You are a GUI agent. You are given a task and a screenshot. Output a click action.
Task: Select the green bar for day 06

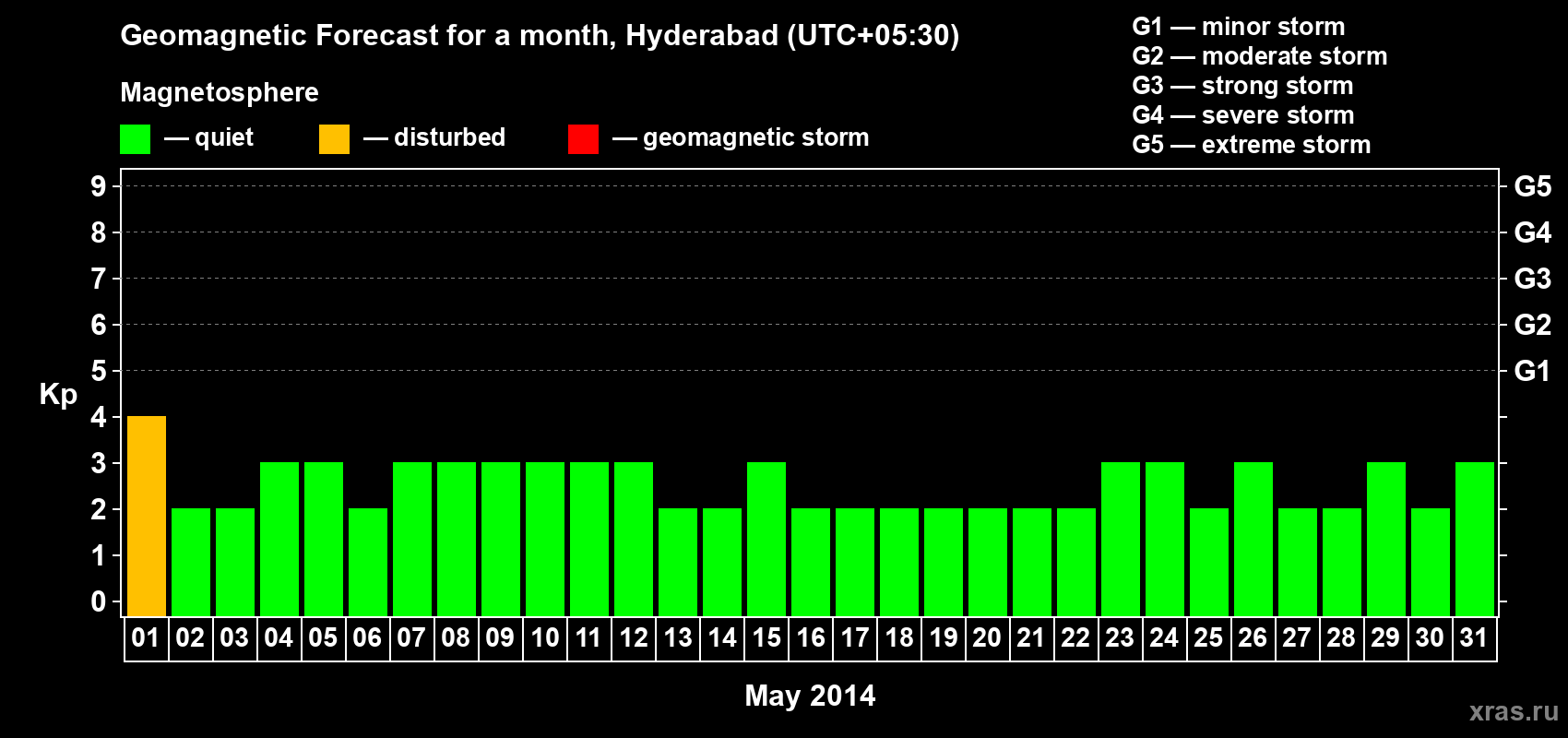click(x=368, y=562)
